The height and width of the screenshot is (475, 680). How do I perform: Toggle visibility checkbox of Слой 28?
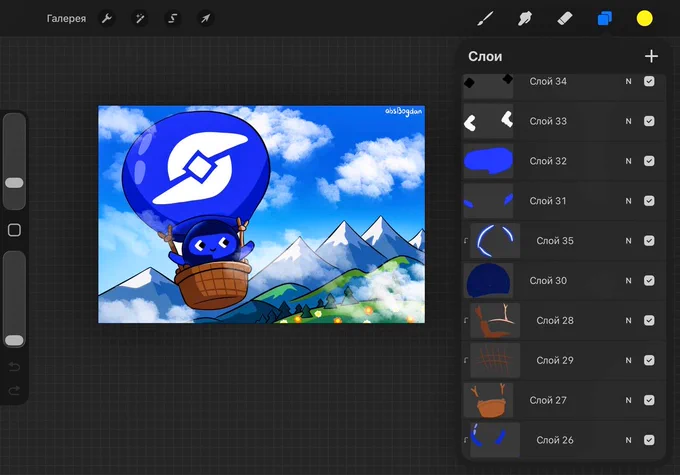coord(649,321)
